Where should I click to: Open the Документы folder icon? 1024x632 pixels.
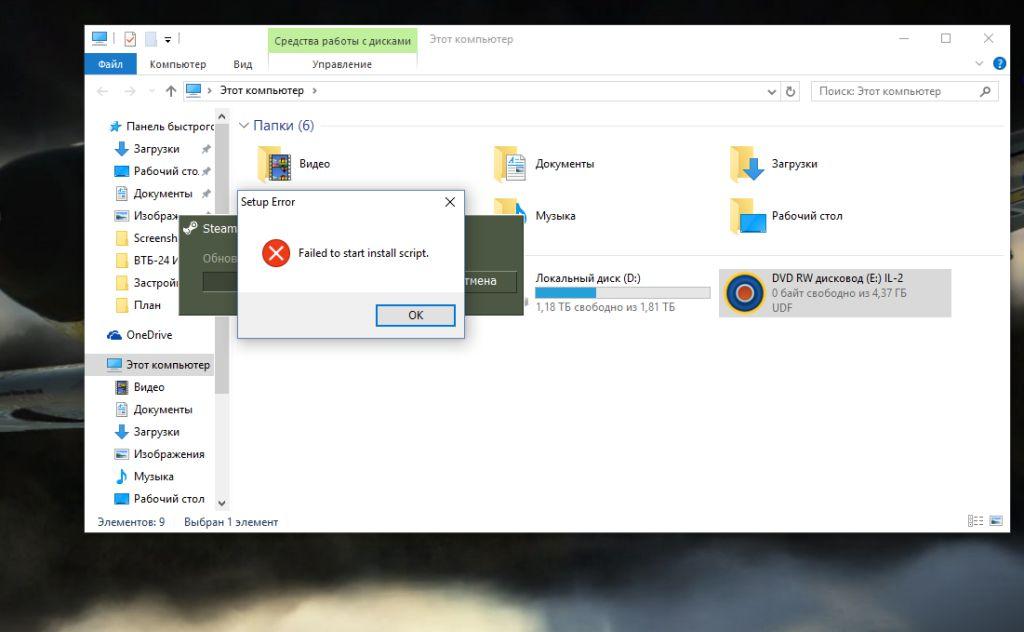510,164
